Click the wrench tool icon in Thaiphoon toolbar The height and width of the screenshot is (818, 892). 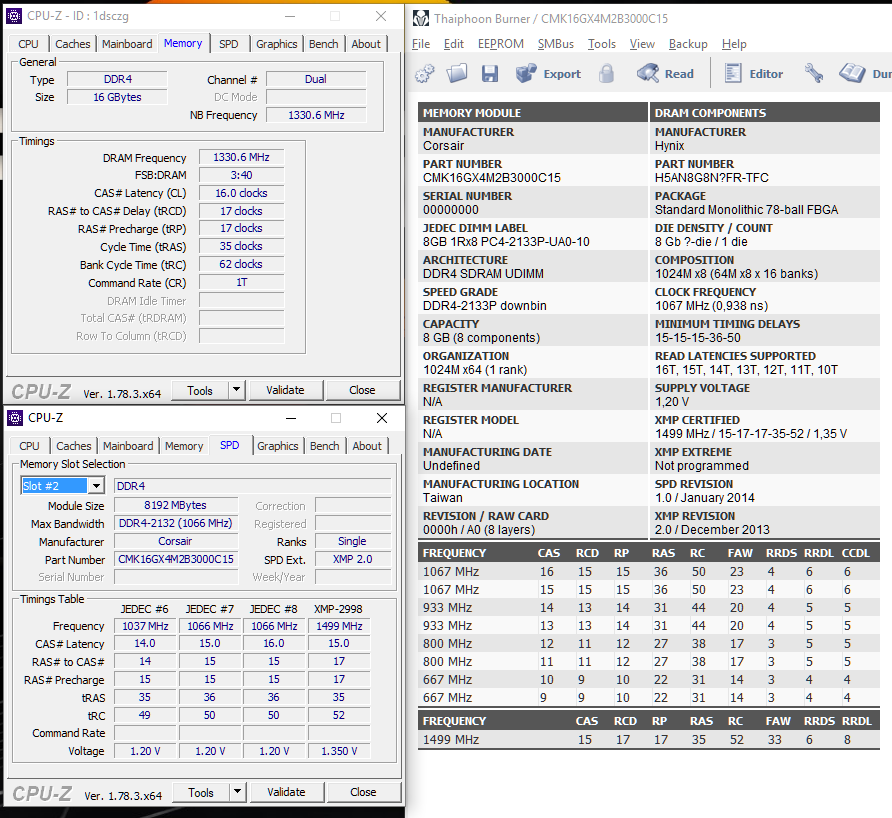pyautogui.click(x=813, y=73)
